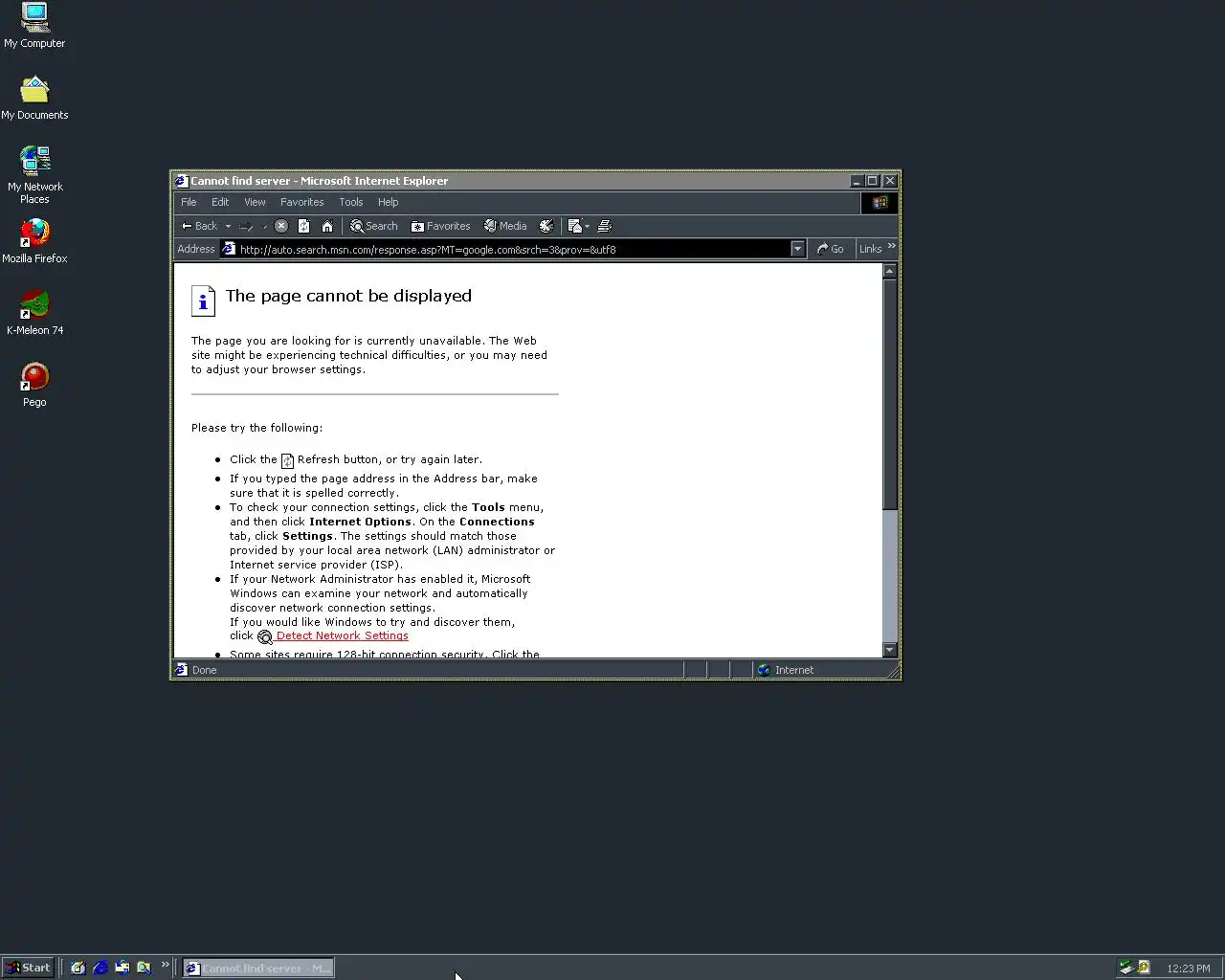Click the Go button
This screenshot has height=980, width=1225.
(x=831, y=249)
